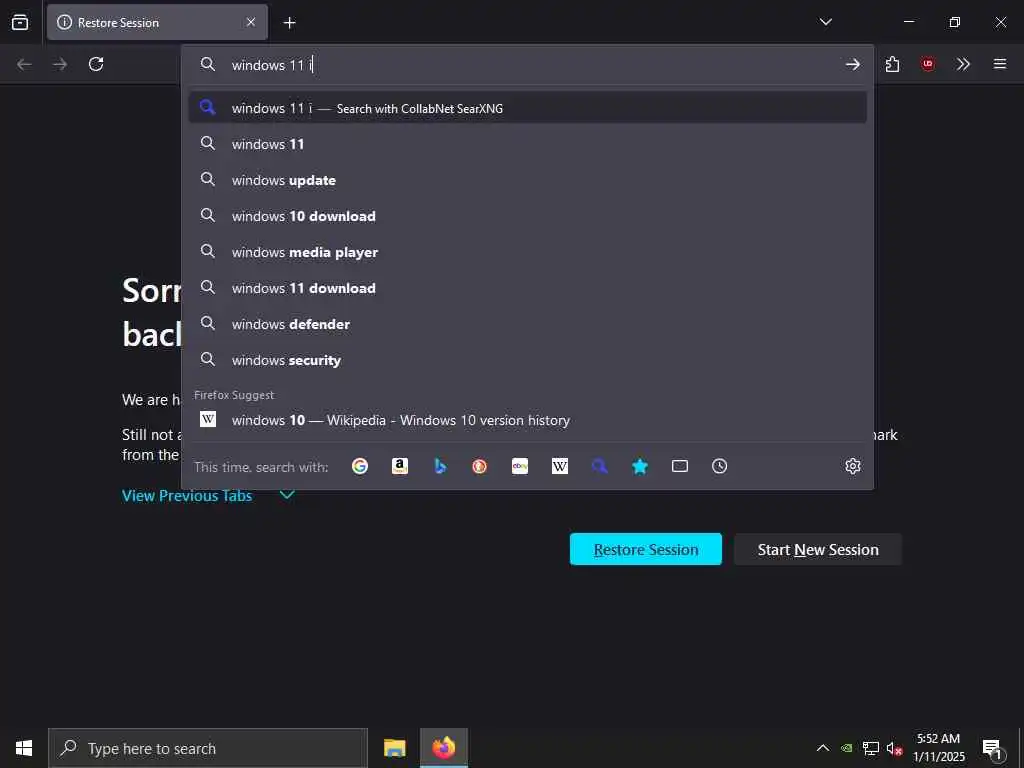Go forward one page

pyautogui.click(x=60, y=64)
